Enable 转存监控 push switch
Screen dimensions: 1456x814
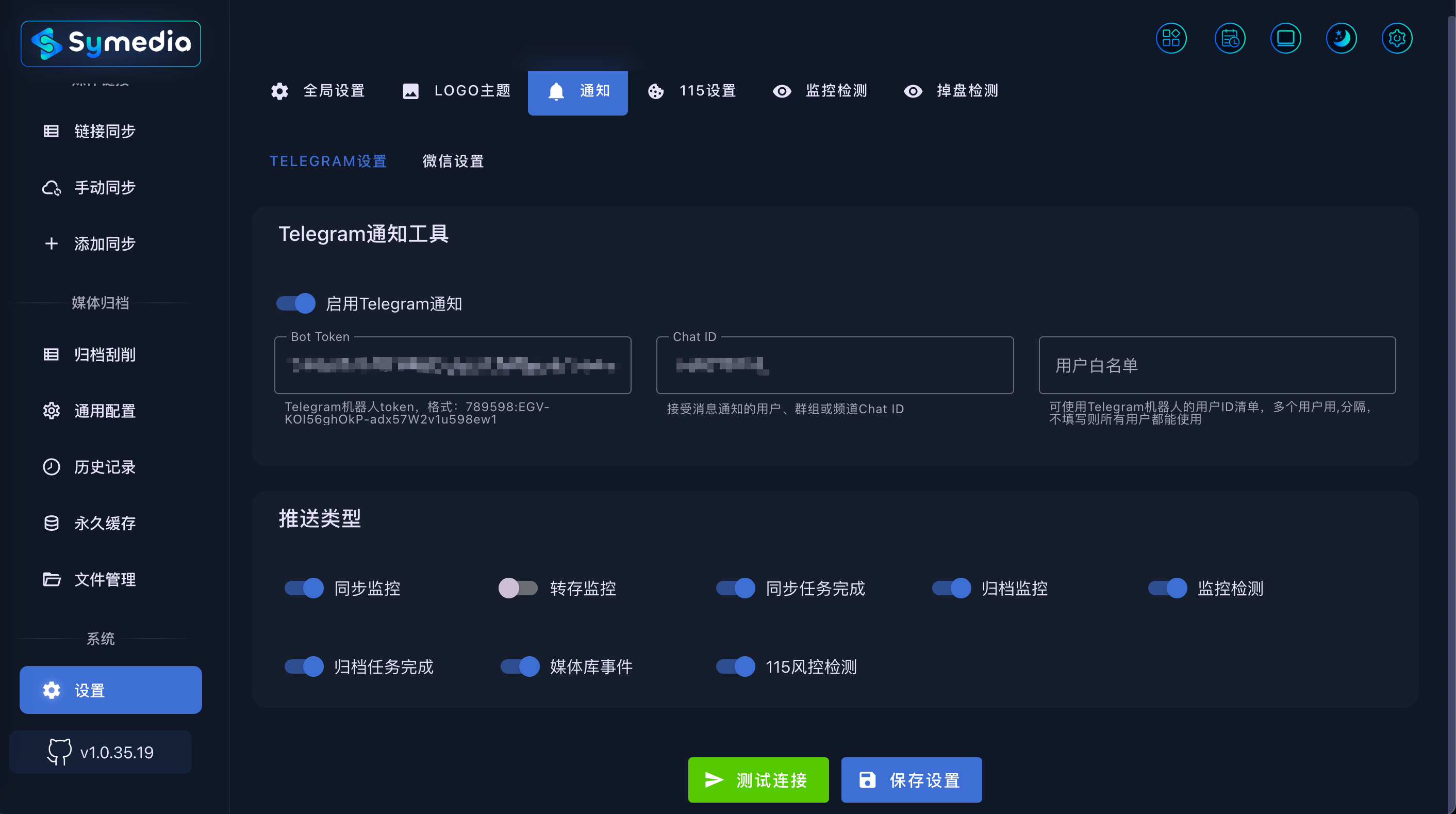[x=518, y=588]
